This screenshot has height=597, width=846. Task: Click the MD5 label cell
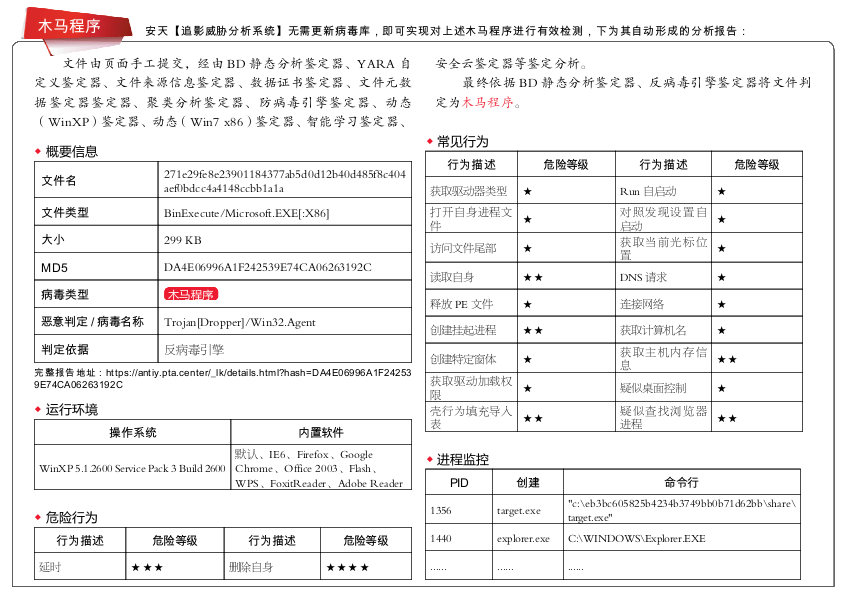pyautogui.click(x=96, y=267)
